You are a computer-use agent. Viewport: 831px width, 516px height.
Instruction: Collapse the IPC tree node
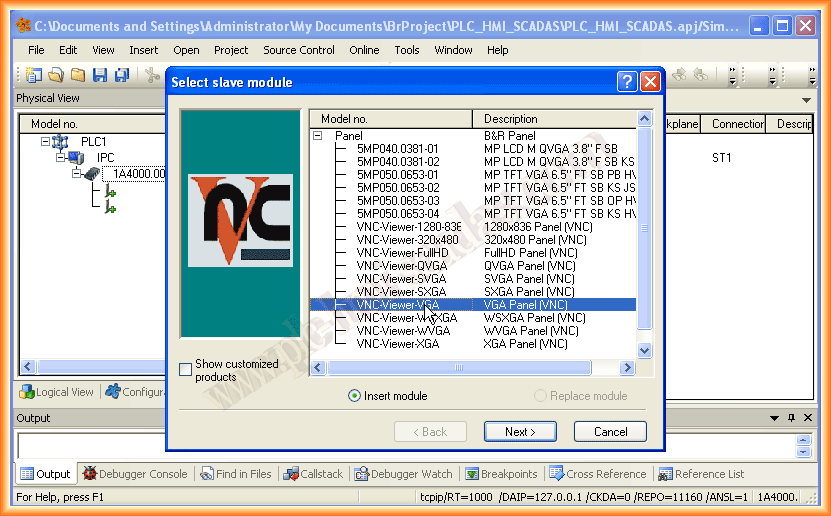click(61, 157)
